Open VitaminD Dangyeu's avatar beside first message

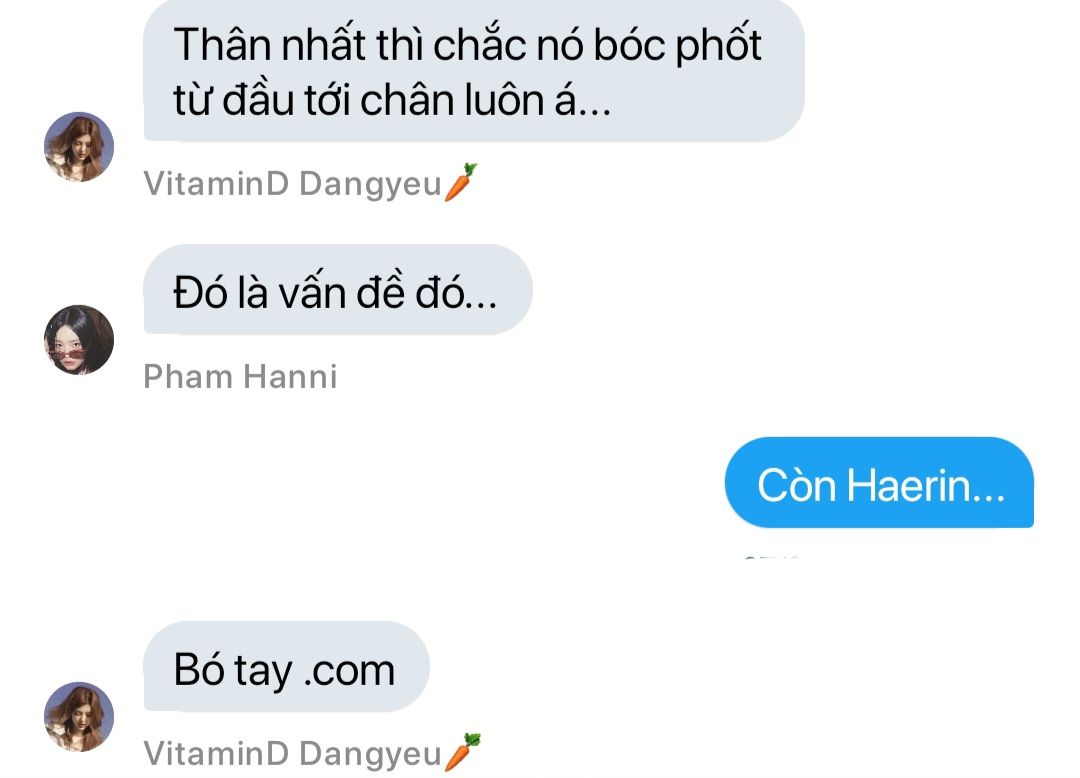(x=79, y=147)
